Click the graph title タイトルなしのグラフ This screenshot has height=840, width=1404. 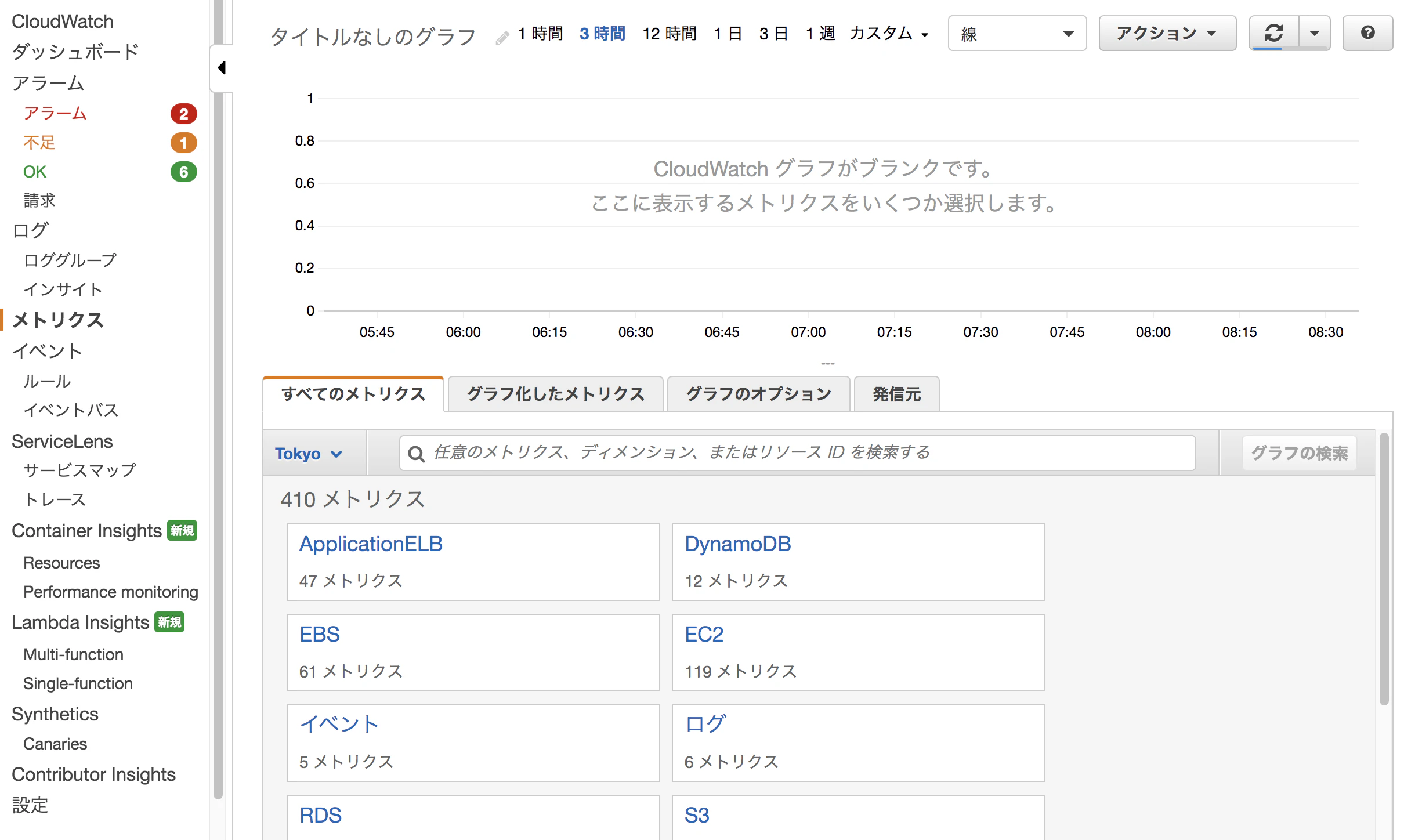click(373, 37)
